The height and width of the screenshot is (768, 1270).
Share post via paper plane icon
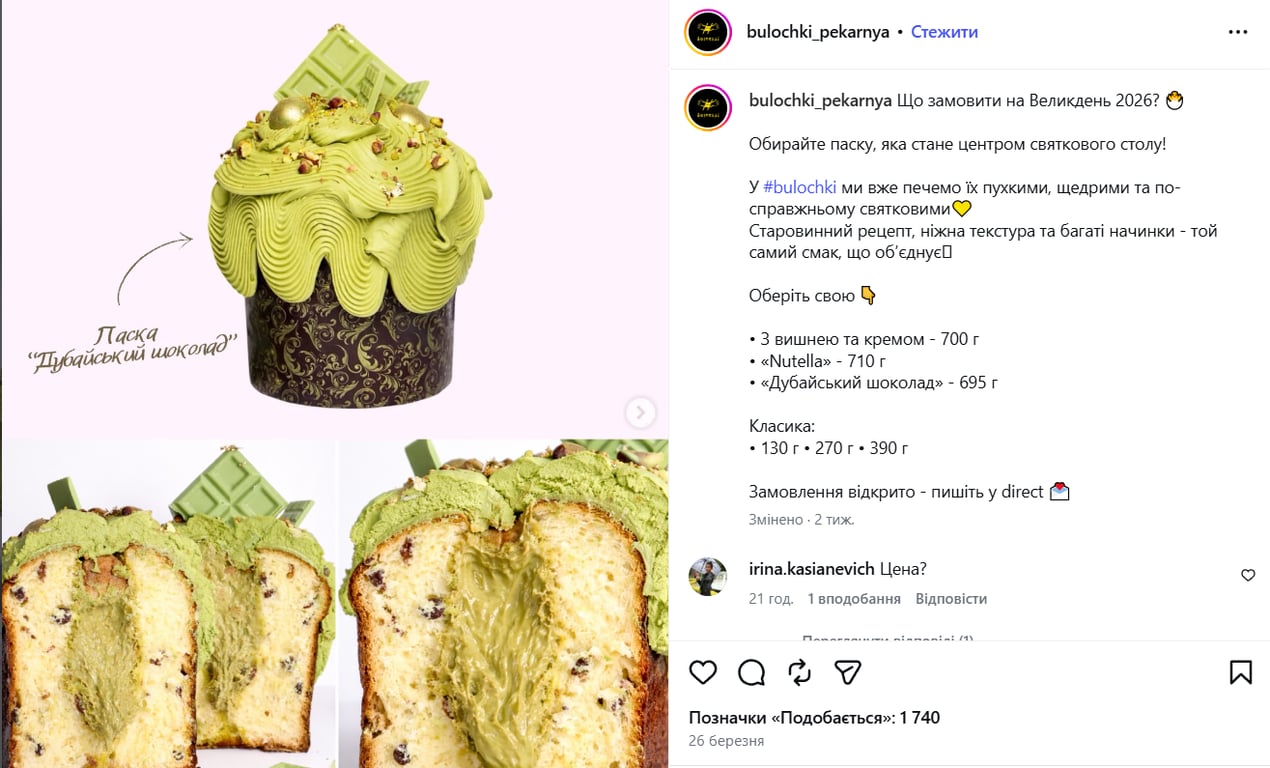[x=848, y=672]
